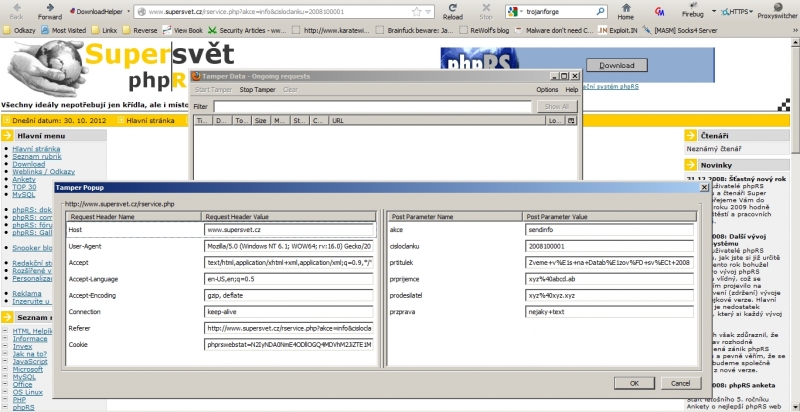Image resolution: width=800 pixels, height=412 pixels.
Task: Open the MASM Socks4 Server bookmark
Action: click(681, 30)
